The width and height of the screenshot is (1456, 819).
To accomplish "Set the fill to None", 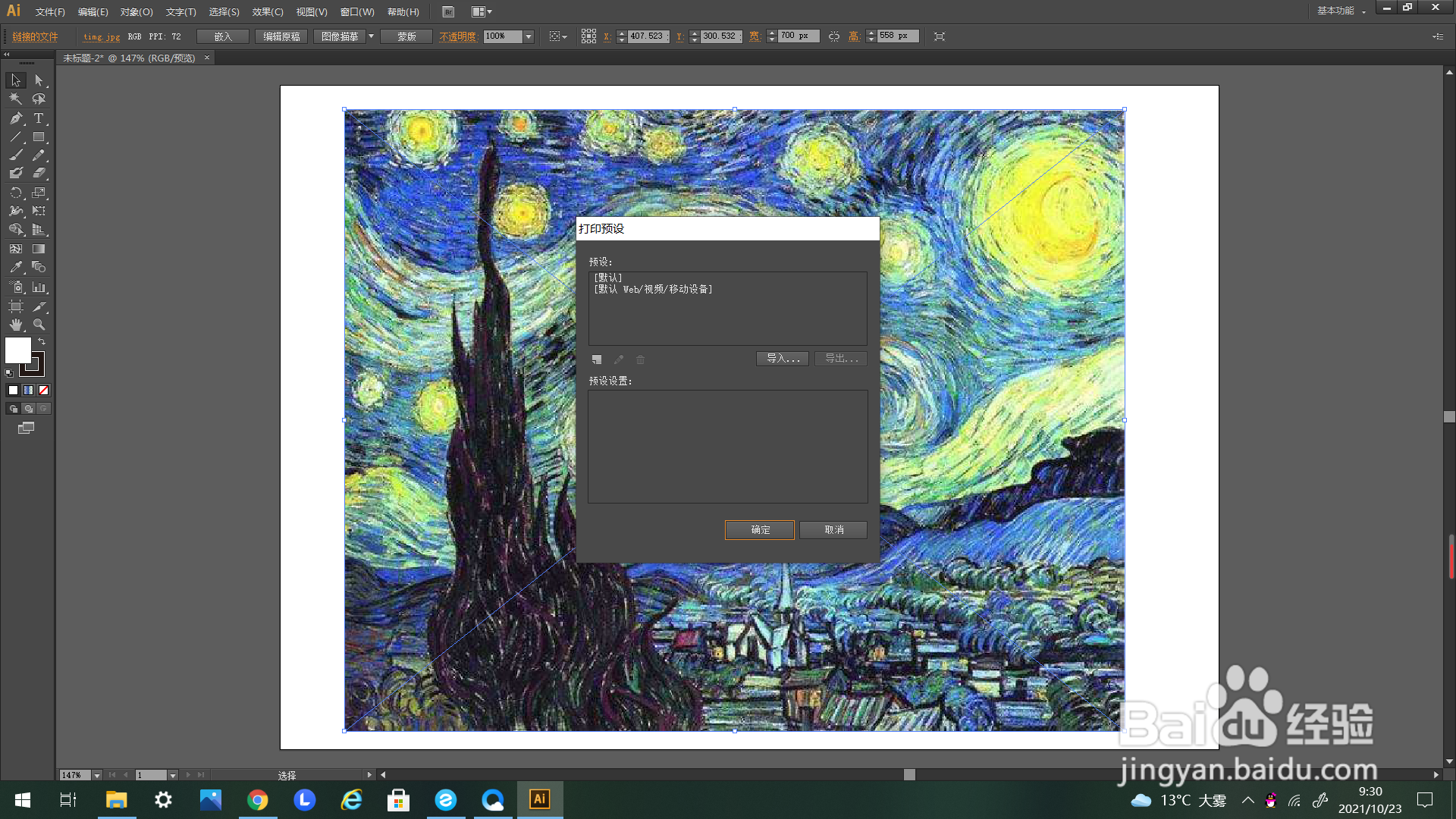I will click(x=44, y=391).
